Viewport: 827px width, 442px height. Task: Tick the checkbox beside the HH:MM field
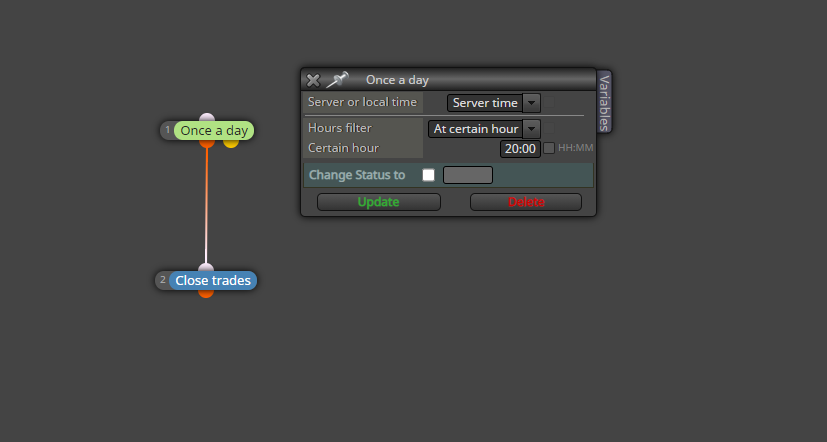(549, 148)
